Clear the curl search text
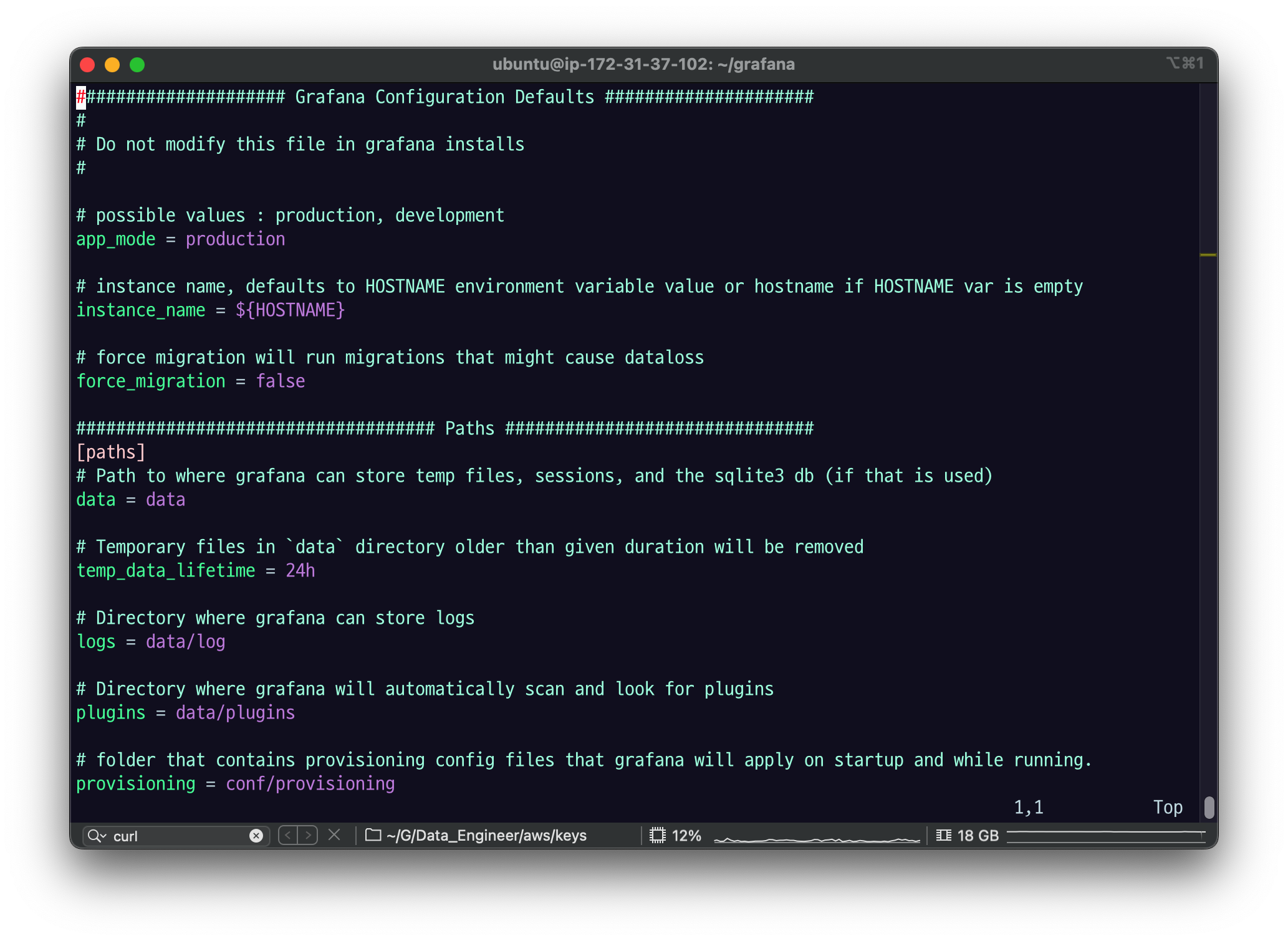 pos(256,836)
